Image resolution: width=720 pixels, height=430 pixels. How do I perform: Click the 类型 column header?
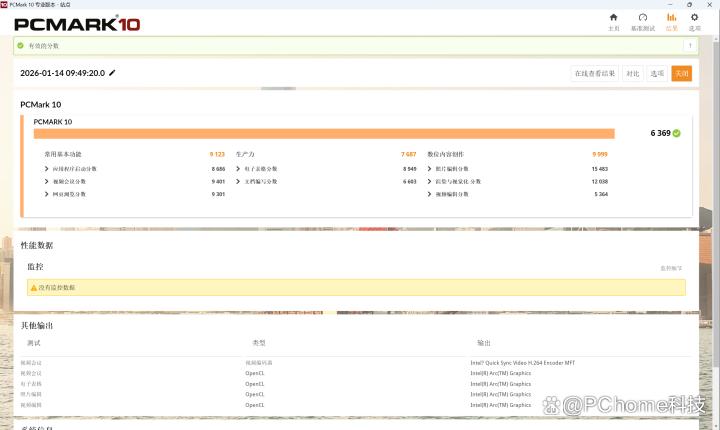[x=259, y=343]
